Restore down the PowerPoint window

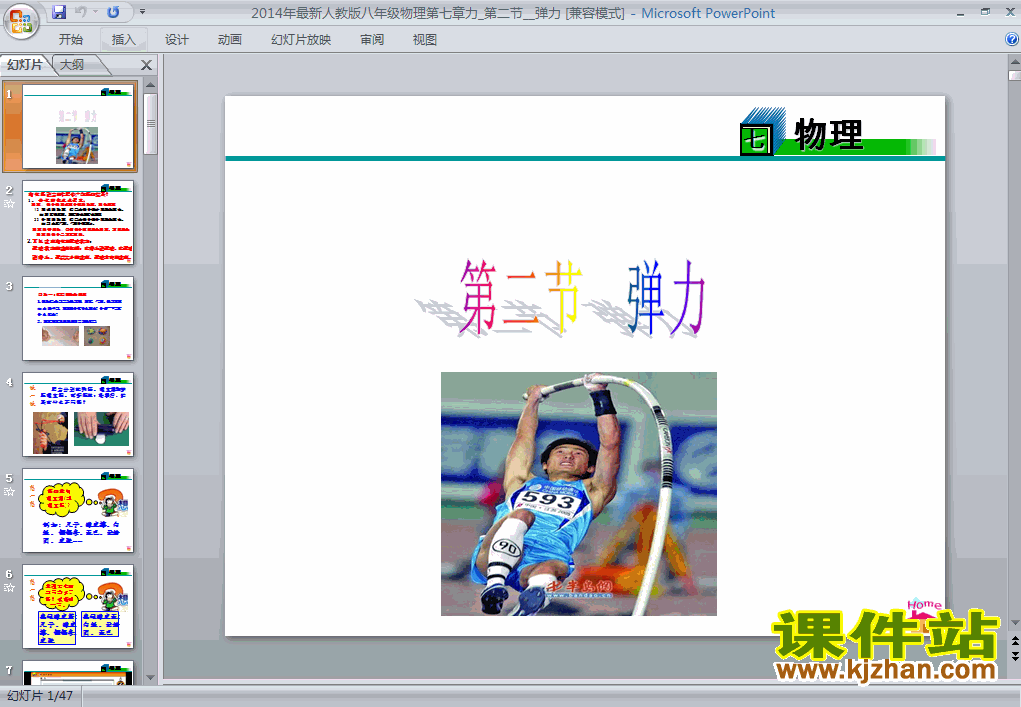pos(985,12)
